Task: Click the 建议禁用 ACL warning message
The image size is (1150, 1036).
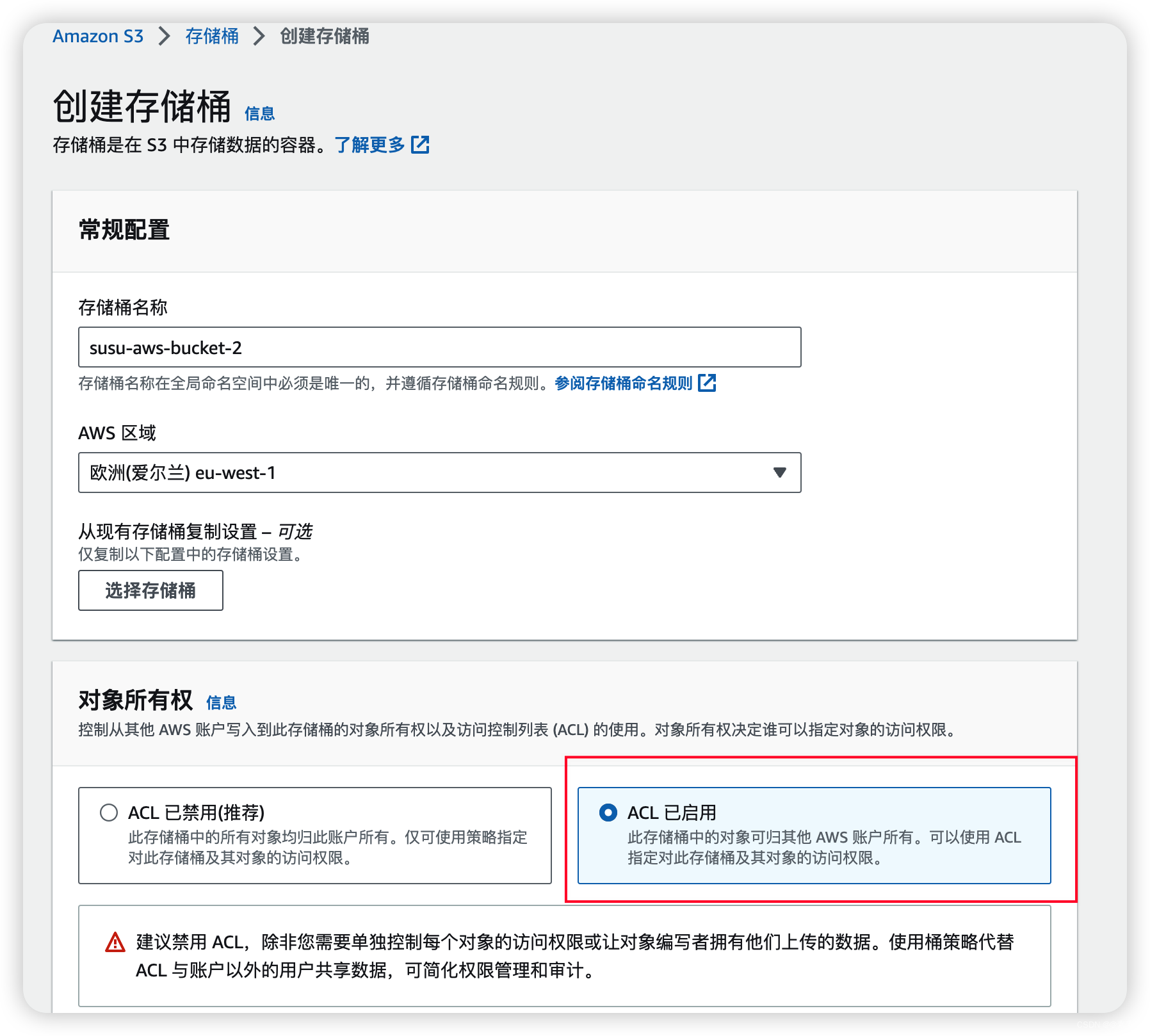Action: click(x=574, y=956)
